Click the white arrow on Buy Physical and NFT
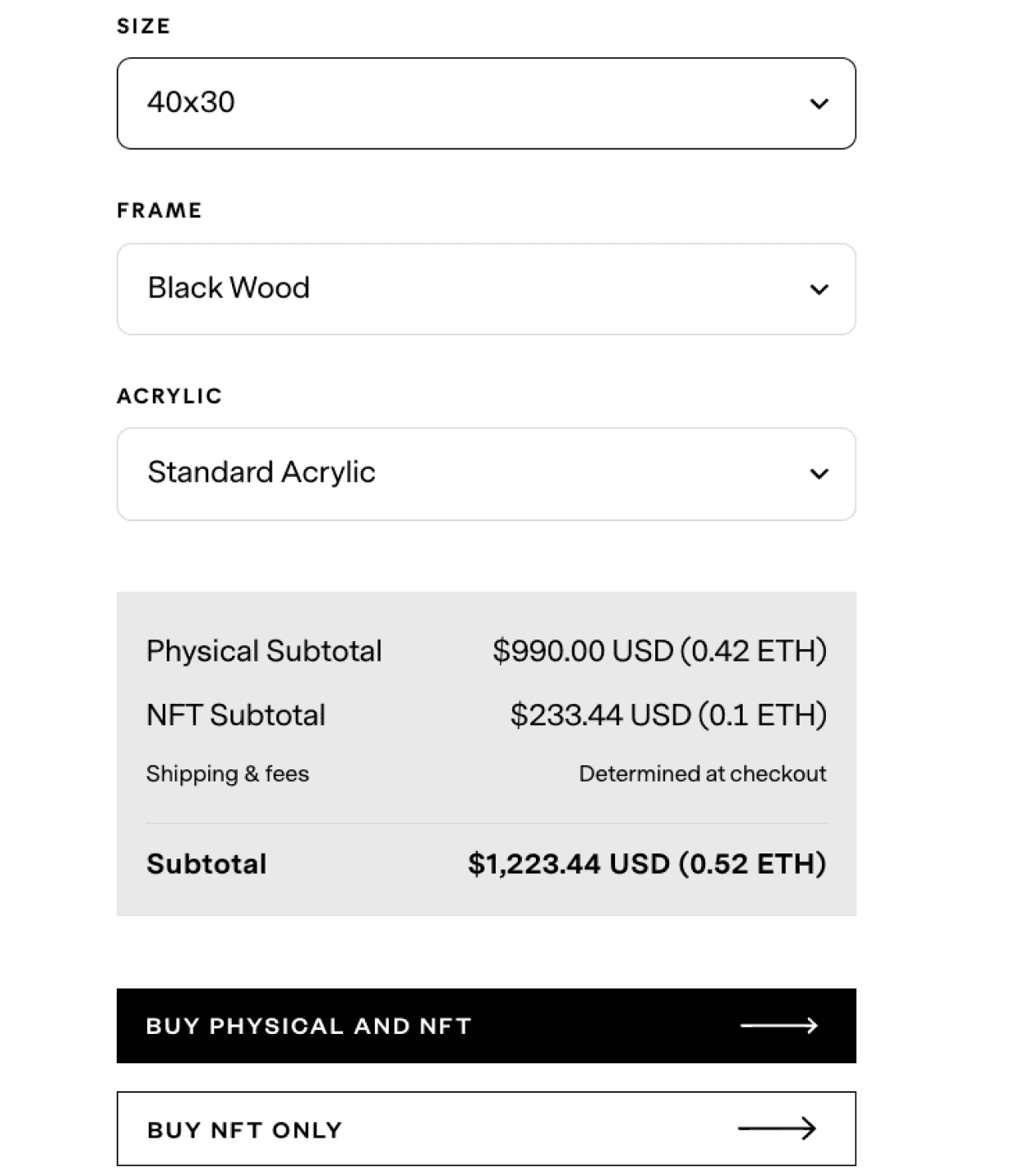The height and width of the screenshot is (1176, 1013). pyautogui.click(x=779, y=1026)
